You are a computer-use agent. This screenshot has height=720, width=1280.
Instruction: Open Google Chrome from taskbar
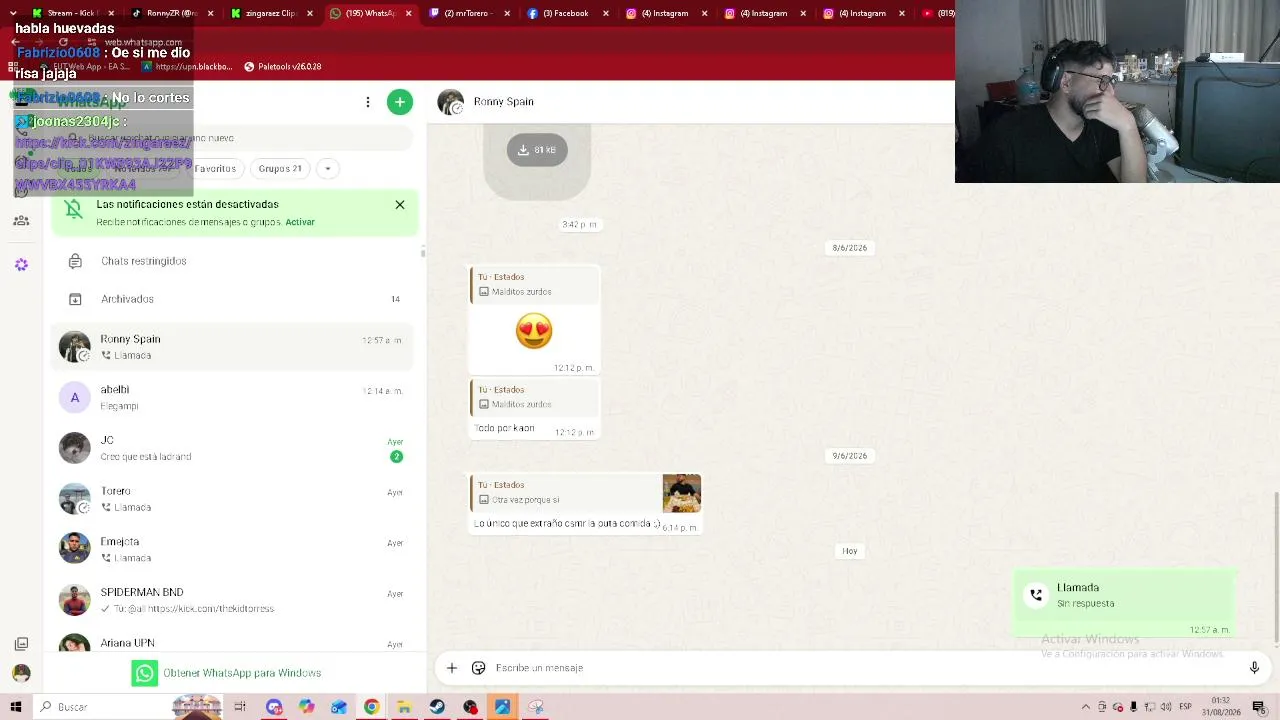pyautogui.click(x=371, y=707)
